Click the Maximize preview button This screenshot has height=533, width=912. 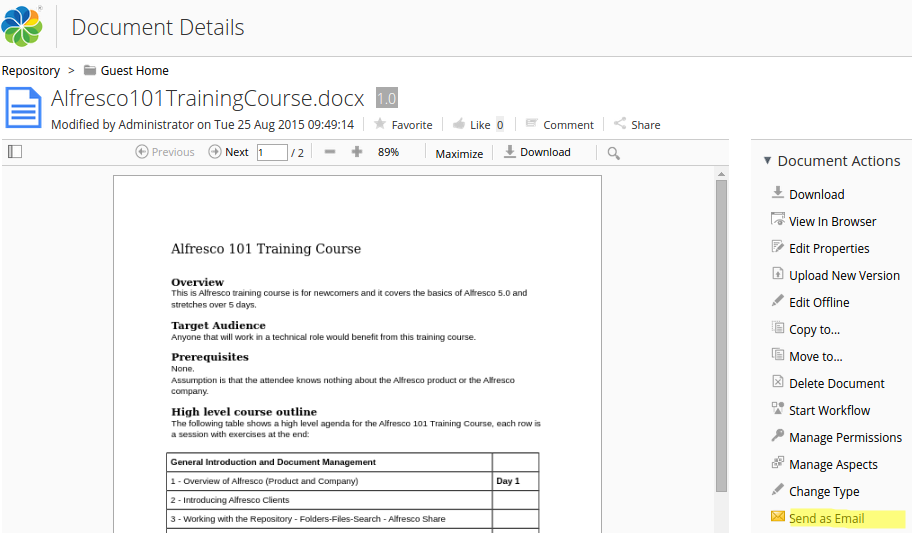pyautogui.click(x=459, y=154)
